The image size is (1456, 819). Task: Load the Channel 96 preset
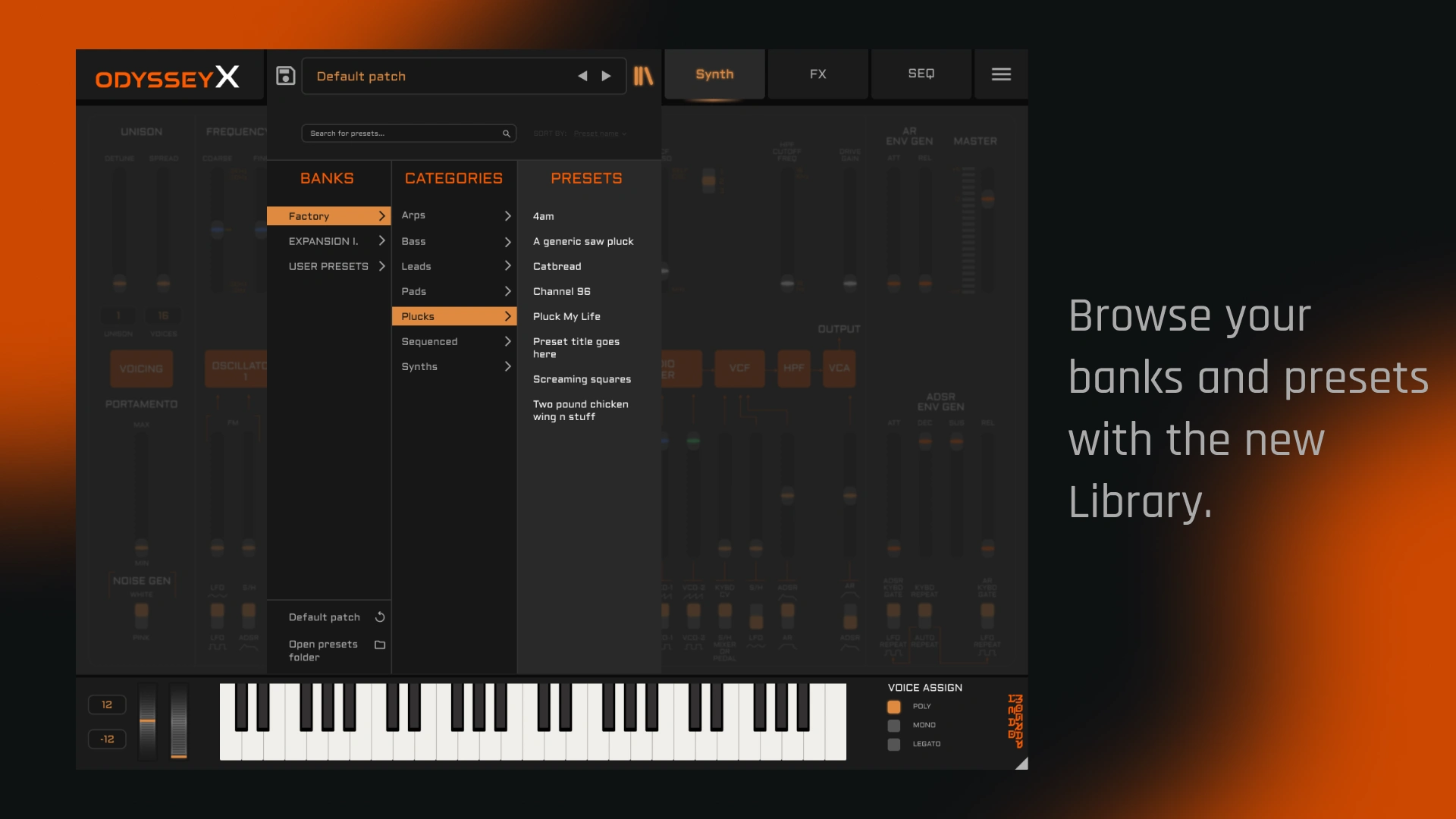tap(561, 291)
